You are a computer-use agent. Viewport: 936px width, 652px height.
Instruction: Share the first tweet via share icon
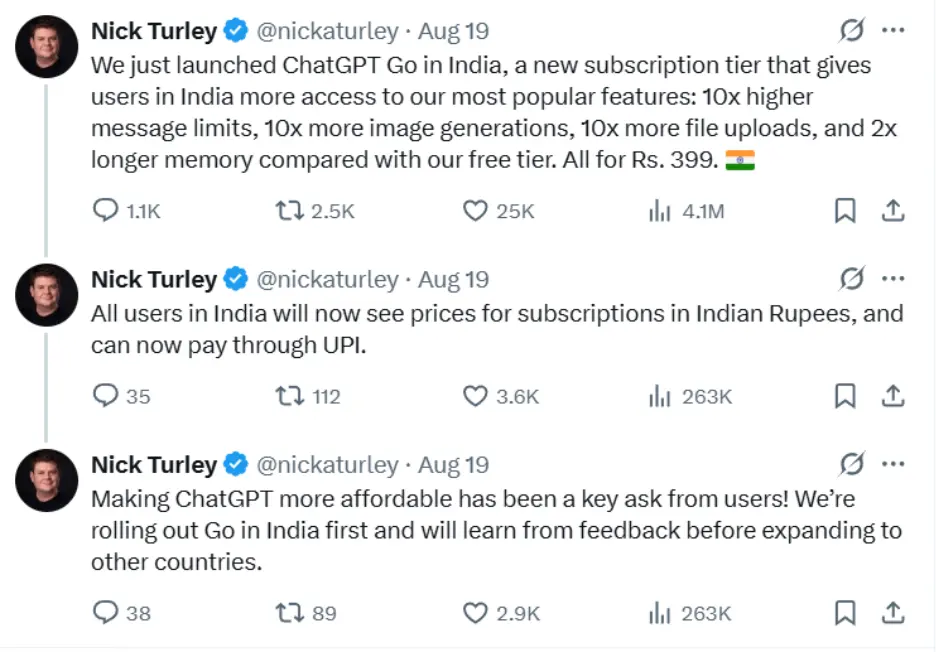(892, 211)
